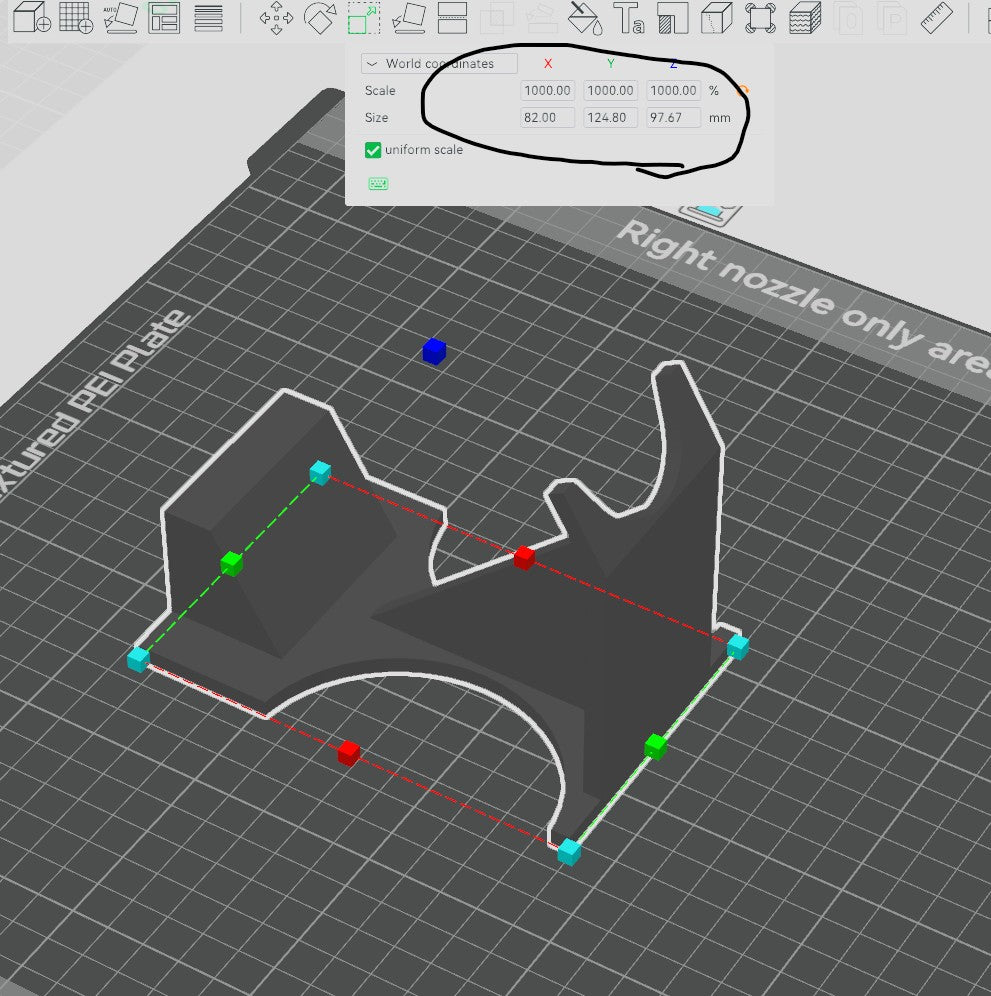Click the cube with dashed line icon
Screen dimensions: 991x996
(717, 18)
